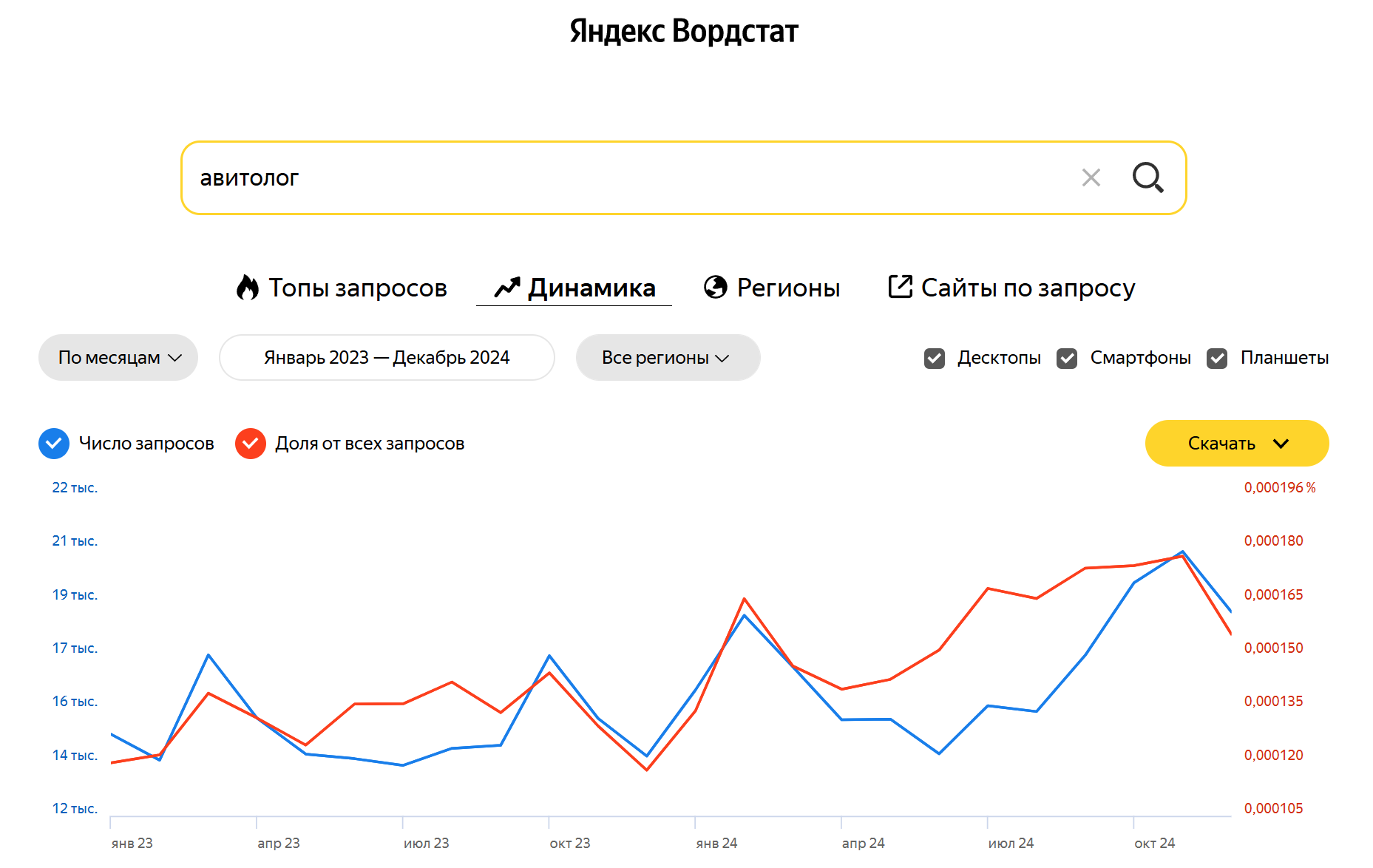1373x868 pixels.
Task: Expand the Все регионы dropdown
Action: [x=668, y=358]
